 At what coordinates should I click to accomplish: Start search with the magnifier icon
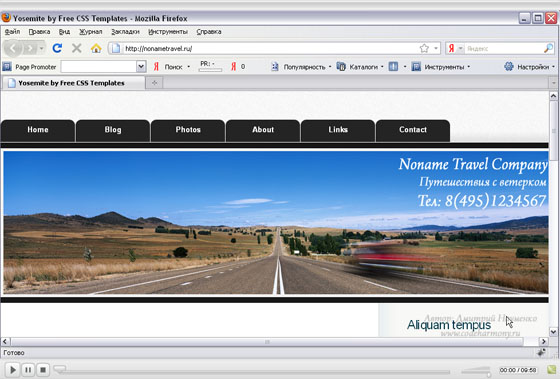coord(549,48)
